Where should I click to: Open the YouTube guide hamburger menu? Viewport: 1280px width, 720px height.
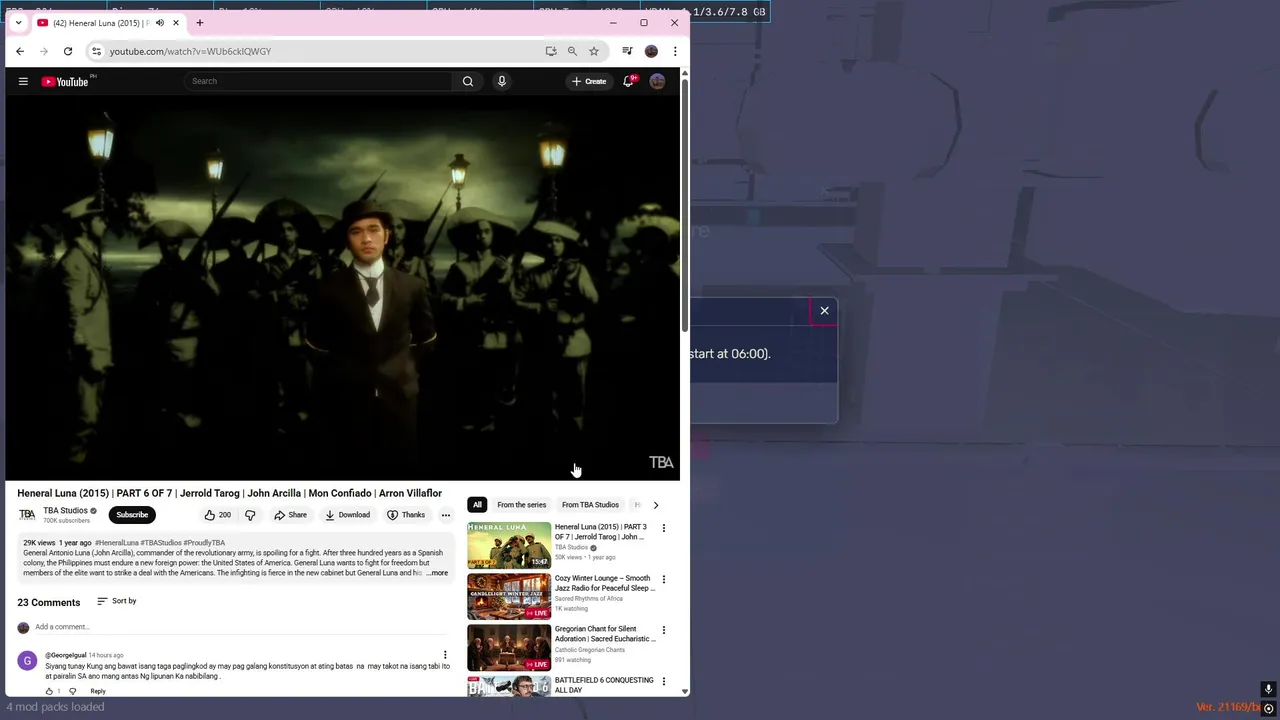(23, 81)
